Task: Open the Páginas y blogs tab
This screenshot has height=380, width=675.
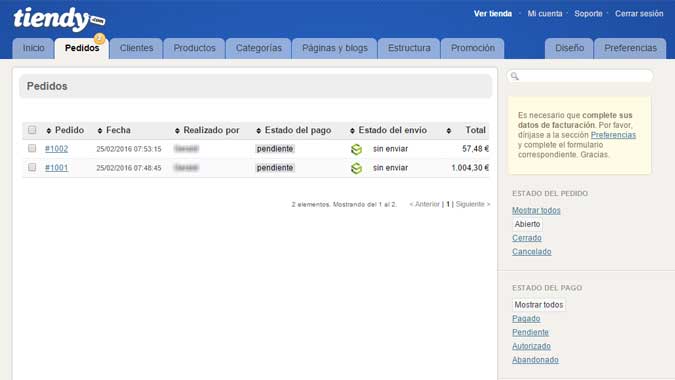Action: (x=335, y=48)
